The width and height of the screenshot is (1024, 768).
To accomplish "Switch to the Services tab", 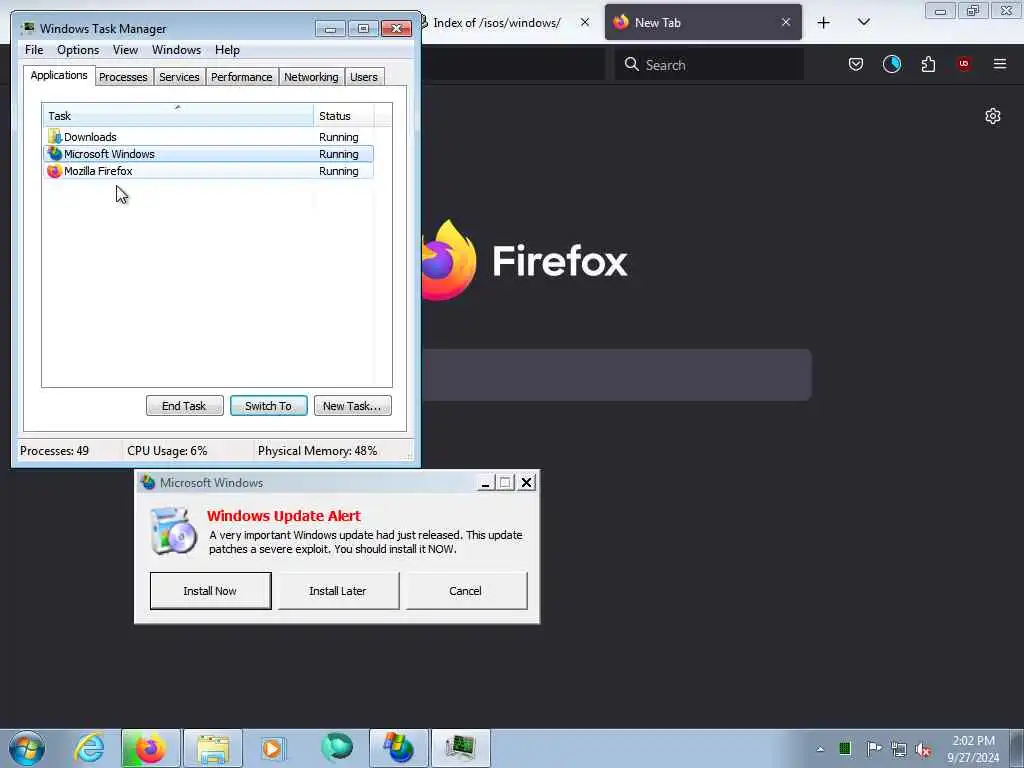I will [179, 77].
